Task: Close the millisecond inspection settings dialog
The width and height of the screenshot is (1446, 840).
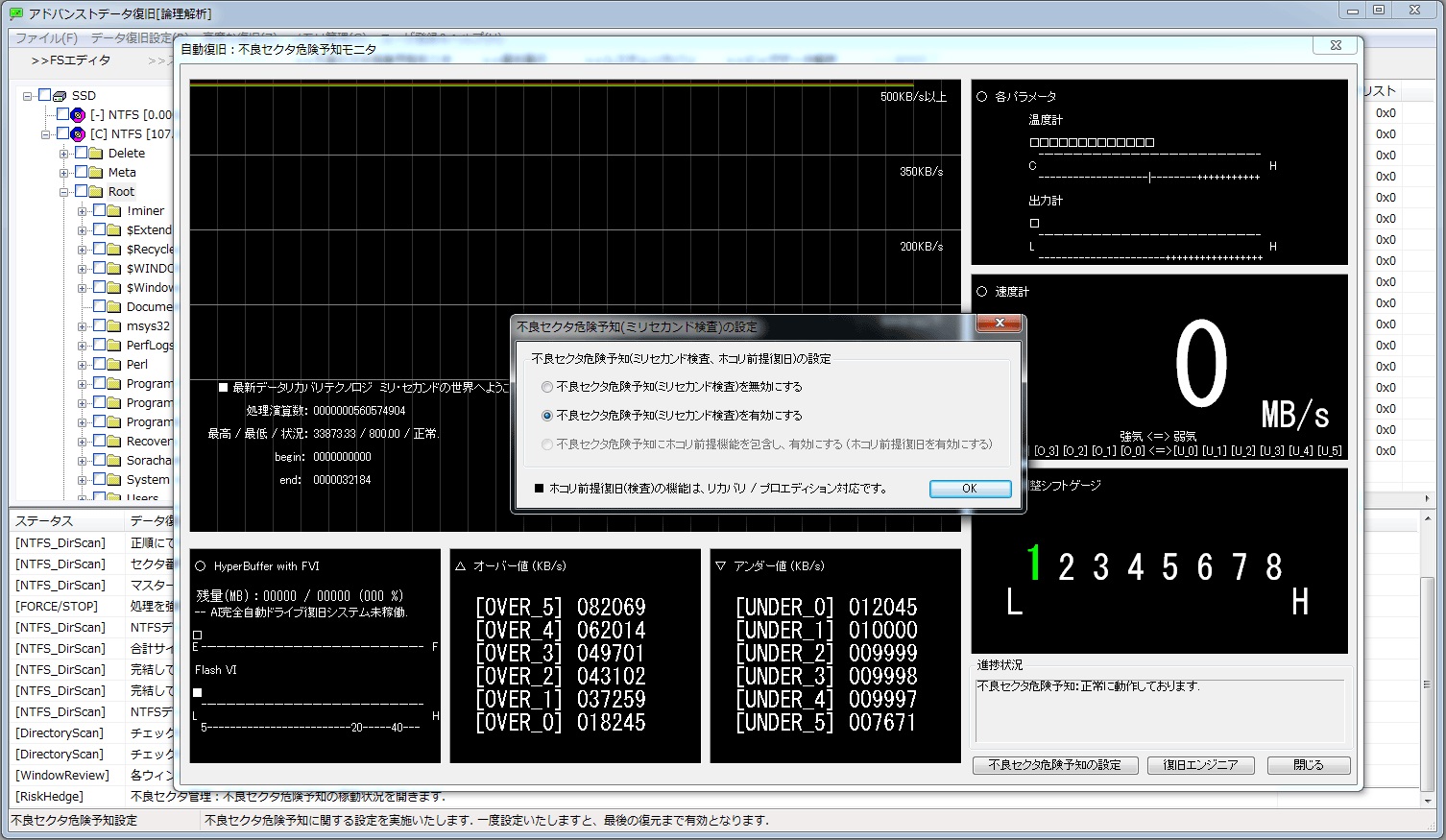Action: click(999, 324)
